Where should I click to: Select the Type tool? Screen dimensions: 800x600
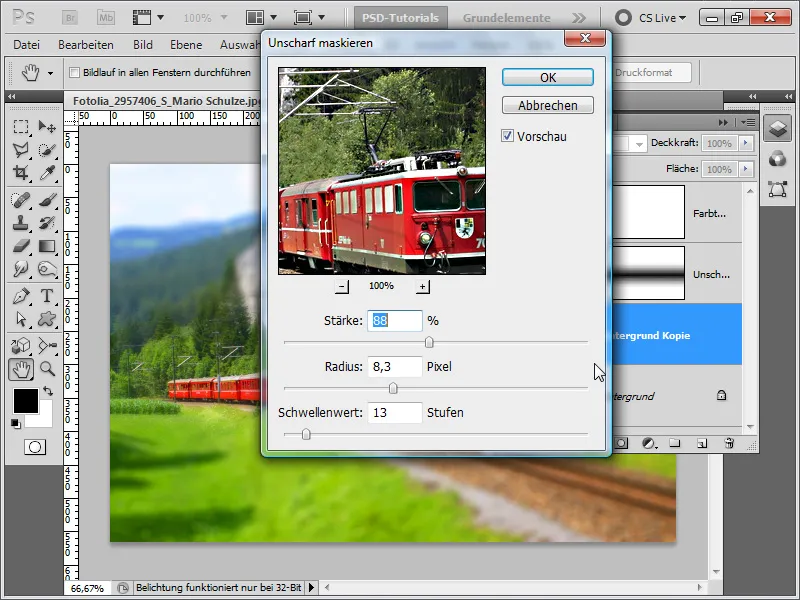pyautogui.click(x=47, y=296)
